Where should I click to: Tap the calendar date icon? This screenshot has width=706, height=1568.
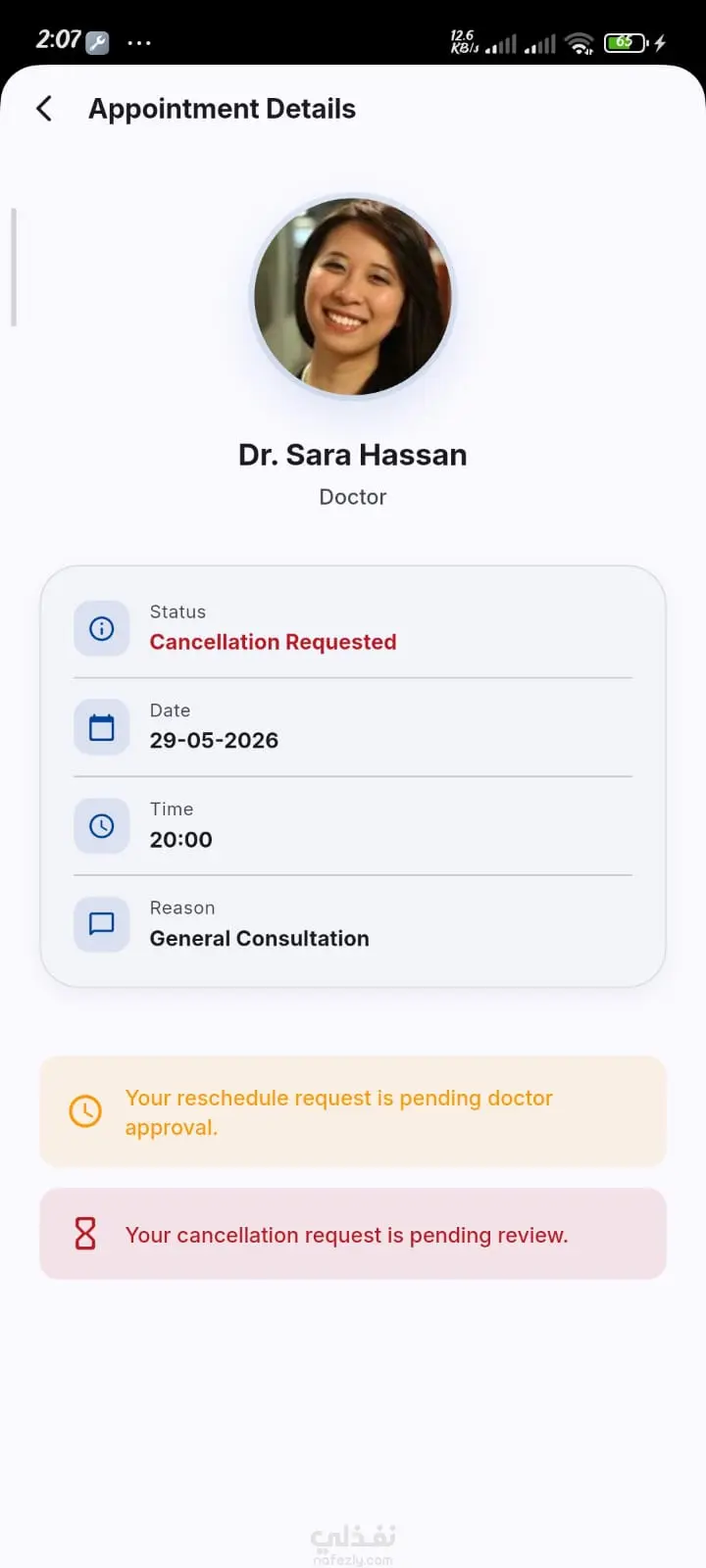click(x=102, y=727)
